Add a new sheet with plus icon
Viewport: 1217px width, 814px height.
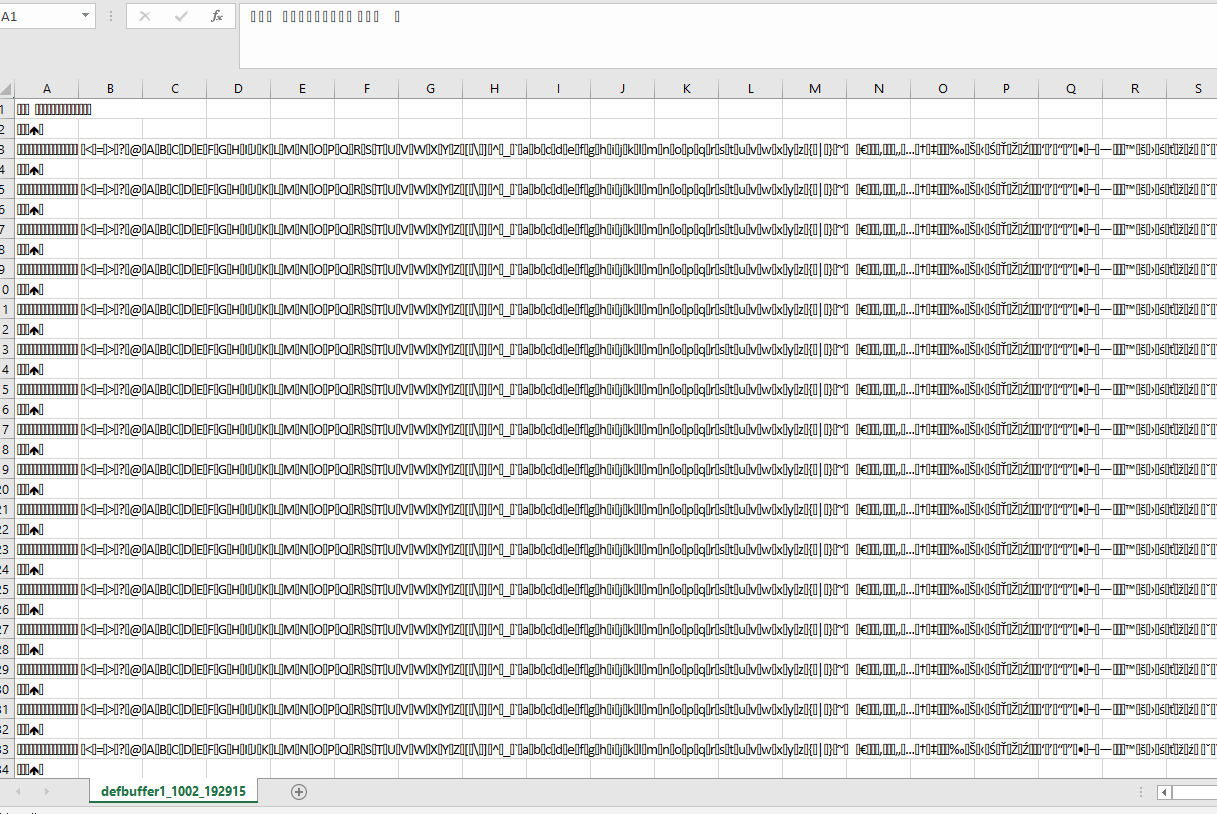pyautogui.click(x=298, y=792)
